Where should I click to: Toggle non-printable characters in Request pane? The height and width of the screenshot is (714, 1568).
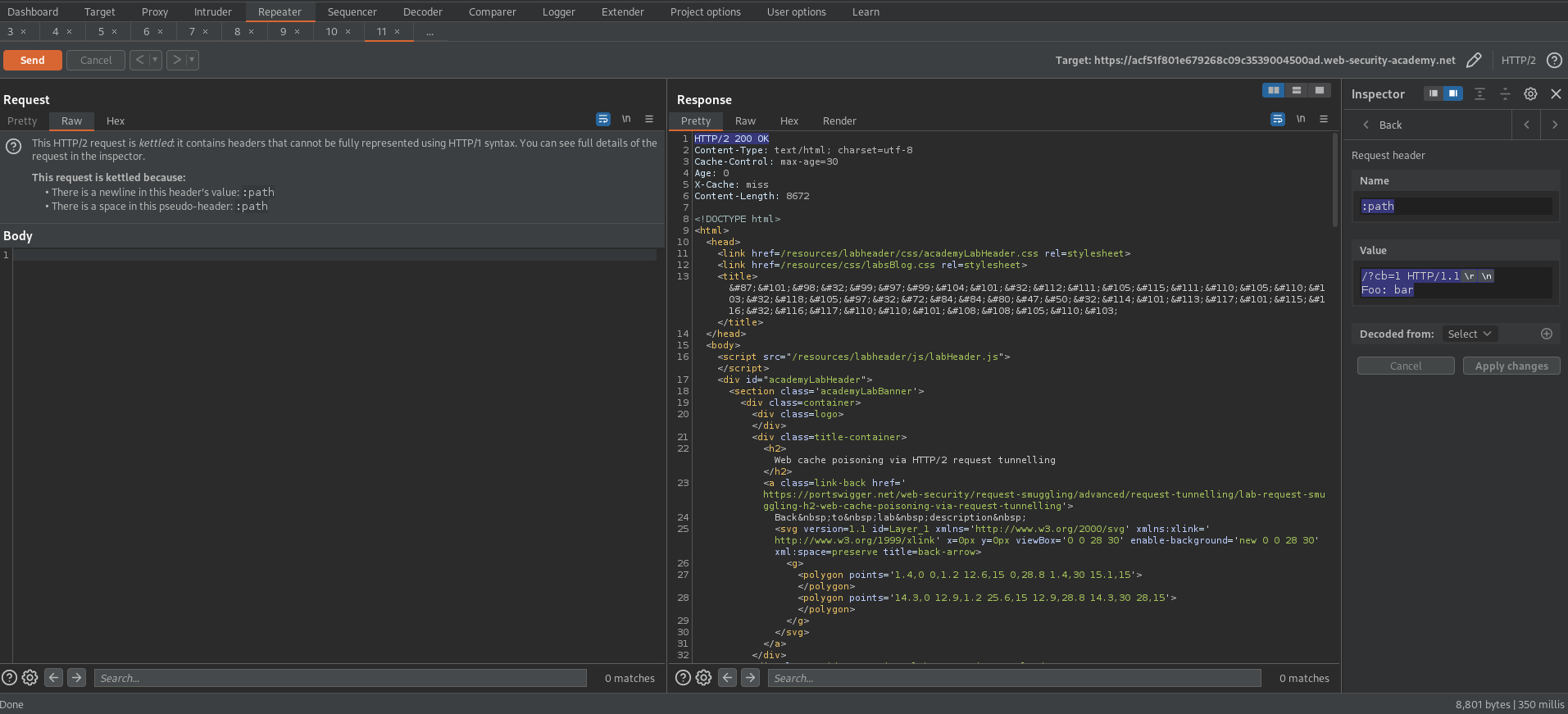pyautogui.click(x=626, y=119)
